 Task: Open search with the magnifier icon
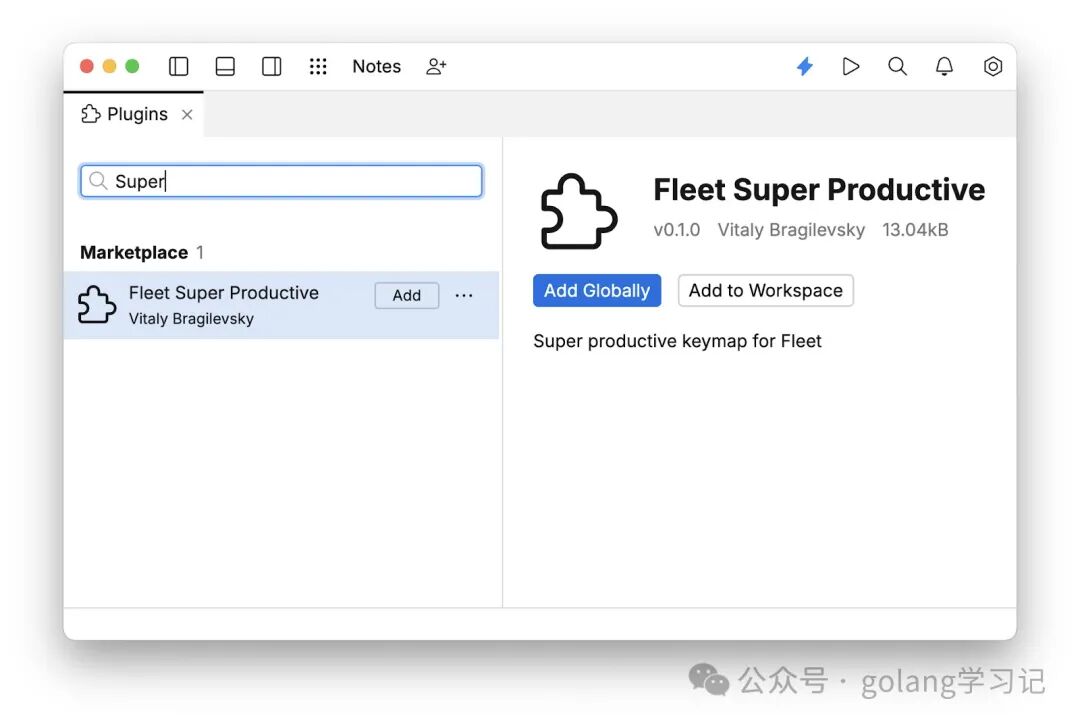[x=897, y=67]
